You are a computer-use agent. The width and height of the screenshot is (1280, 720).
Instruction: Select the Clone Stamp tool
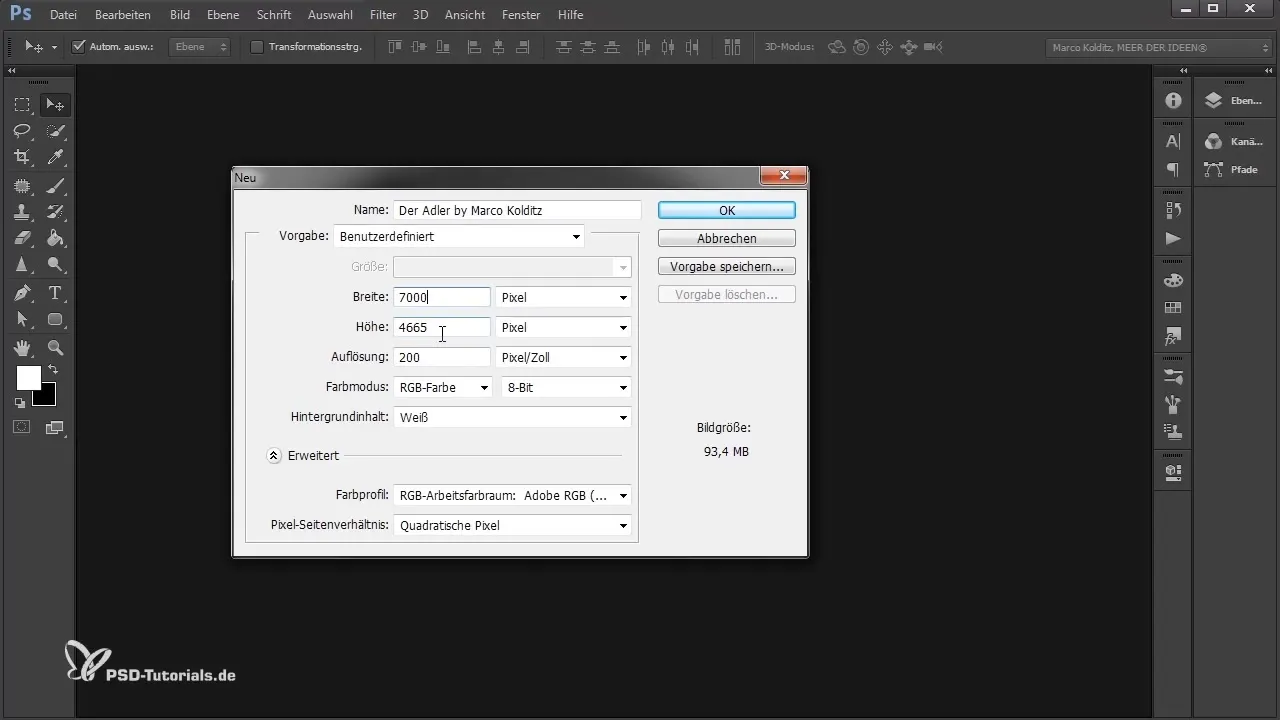pyautogui.click(x=22, y=212)
